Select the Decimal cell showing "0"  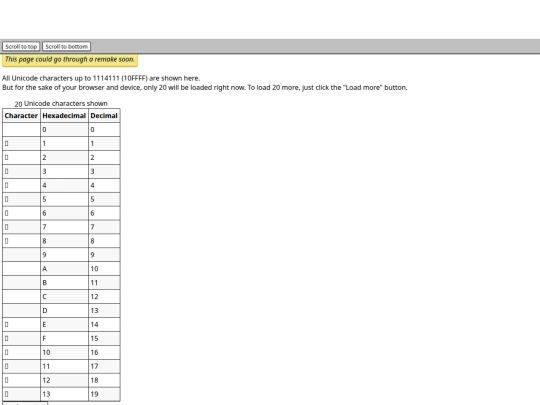click(x=104, y=130)
